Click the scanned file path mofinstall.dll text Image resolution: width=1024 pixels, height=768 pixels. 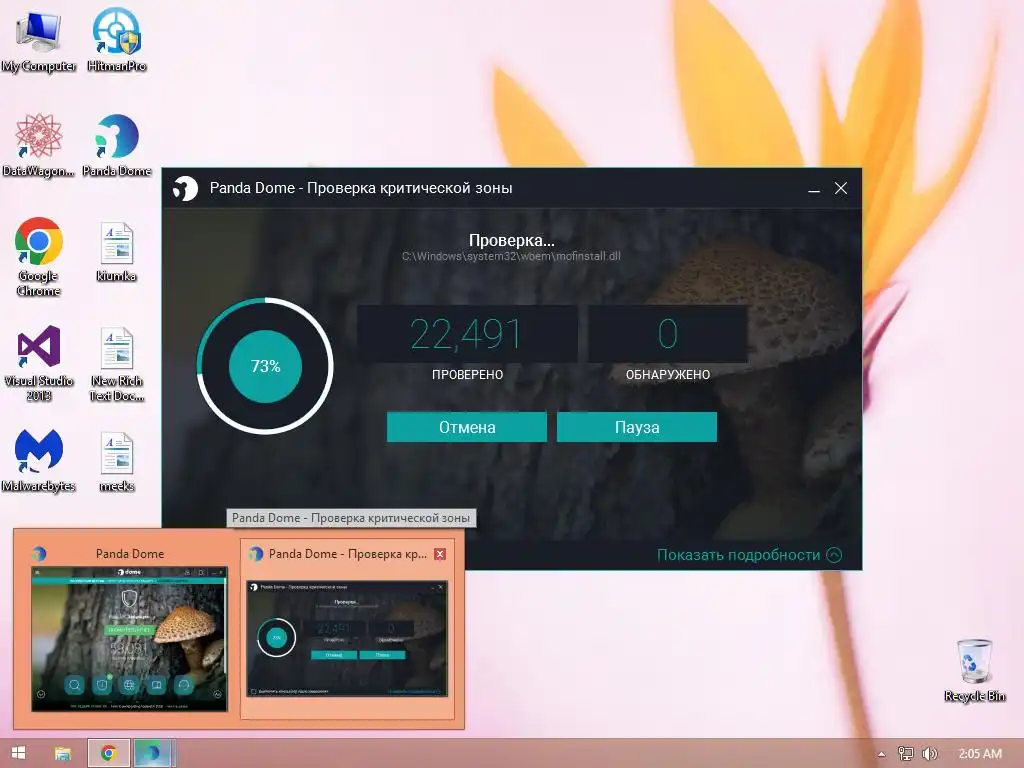[511, 256]
